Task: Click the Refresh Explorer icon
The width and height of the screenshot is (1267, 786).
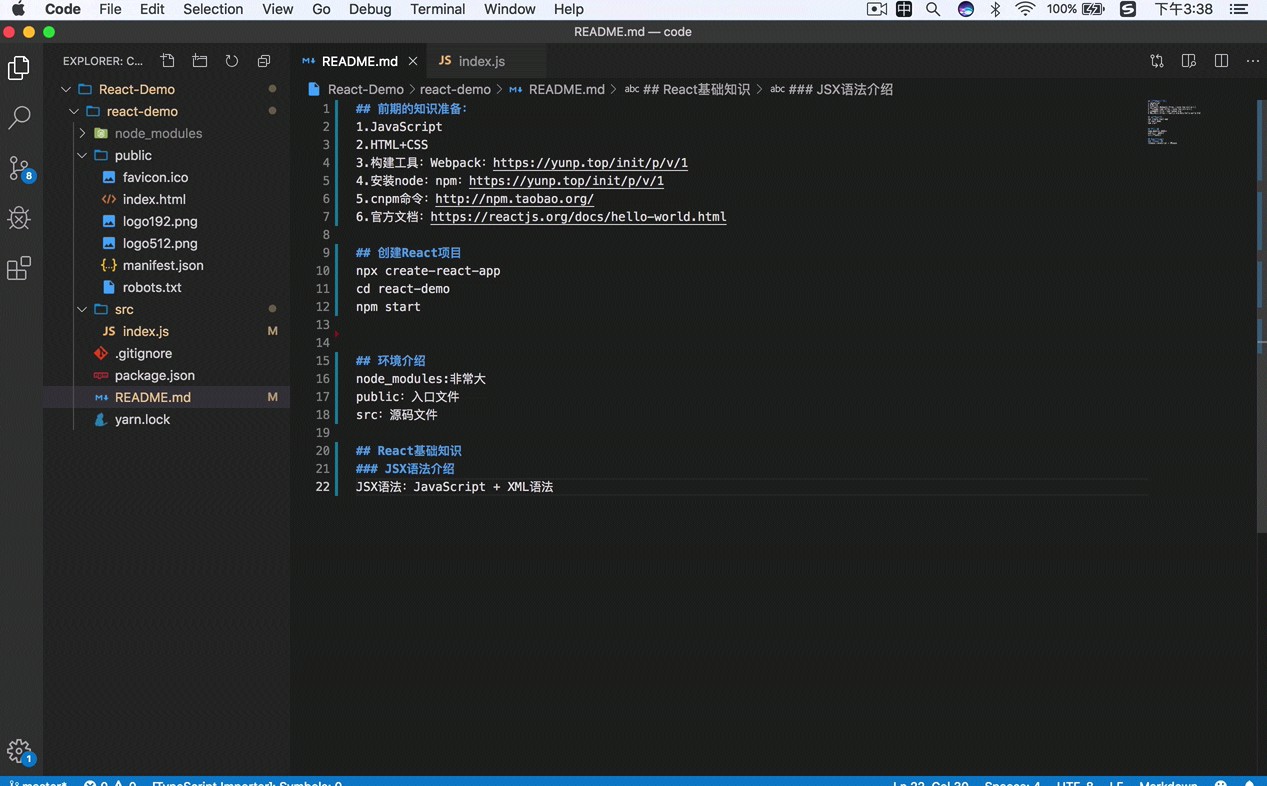Action: point(231,61)
